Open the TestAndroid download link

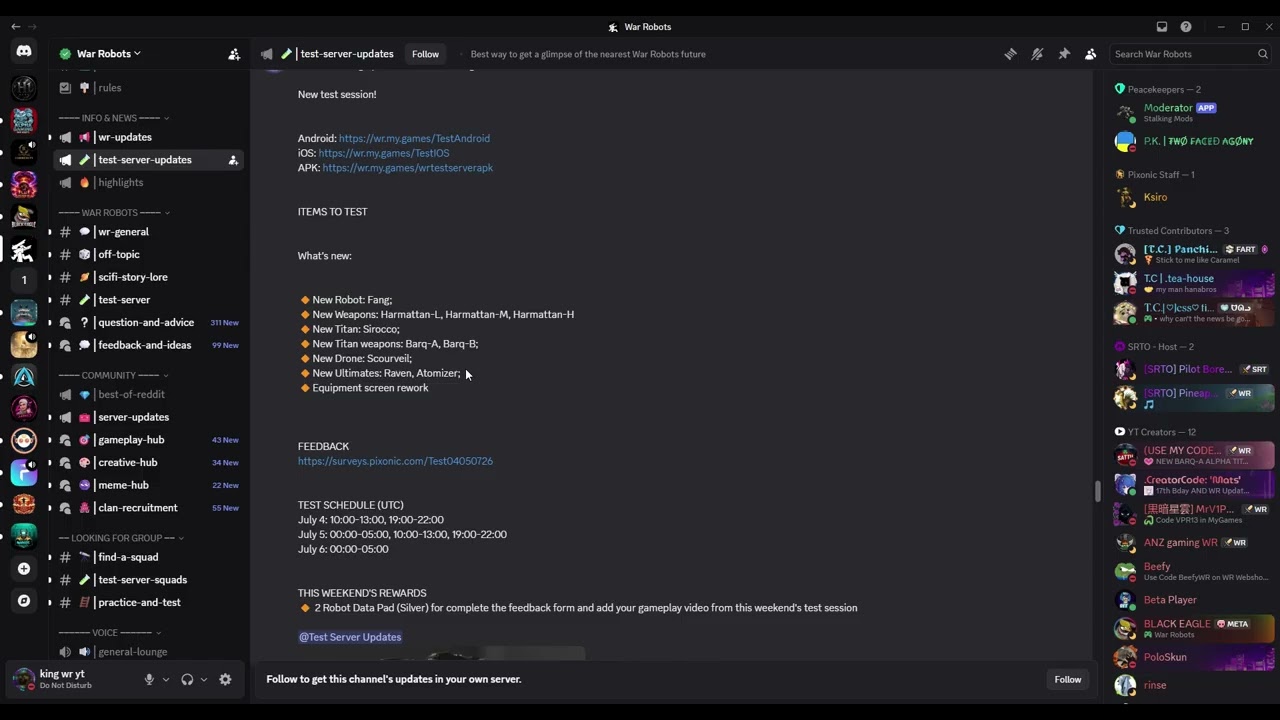point(414,139)
